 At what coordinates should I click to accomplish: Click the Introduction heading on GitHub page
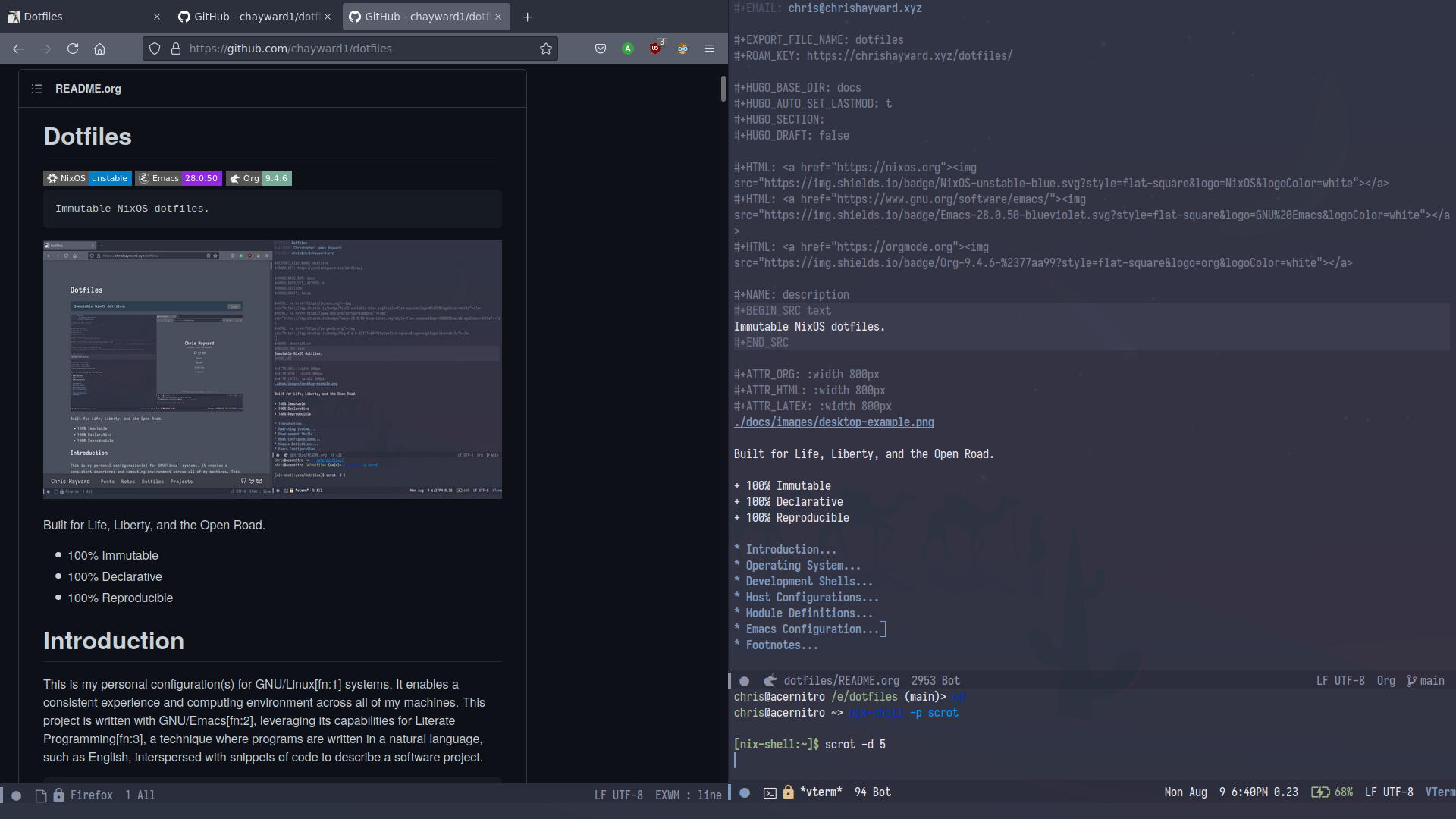click(x=114, y=641)
